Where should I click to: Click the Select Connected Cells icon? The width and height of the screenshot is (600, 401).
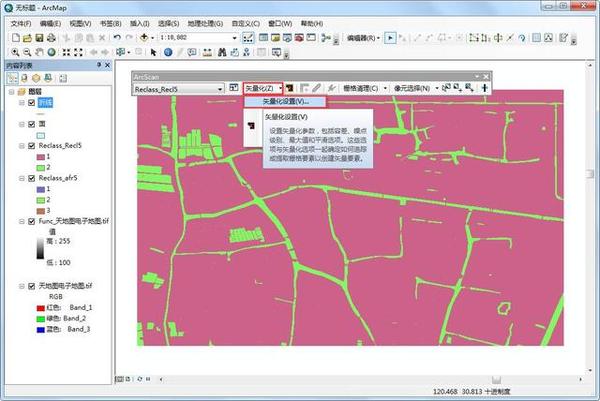click(x=446, y=88)
